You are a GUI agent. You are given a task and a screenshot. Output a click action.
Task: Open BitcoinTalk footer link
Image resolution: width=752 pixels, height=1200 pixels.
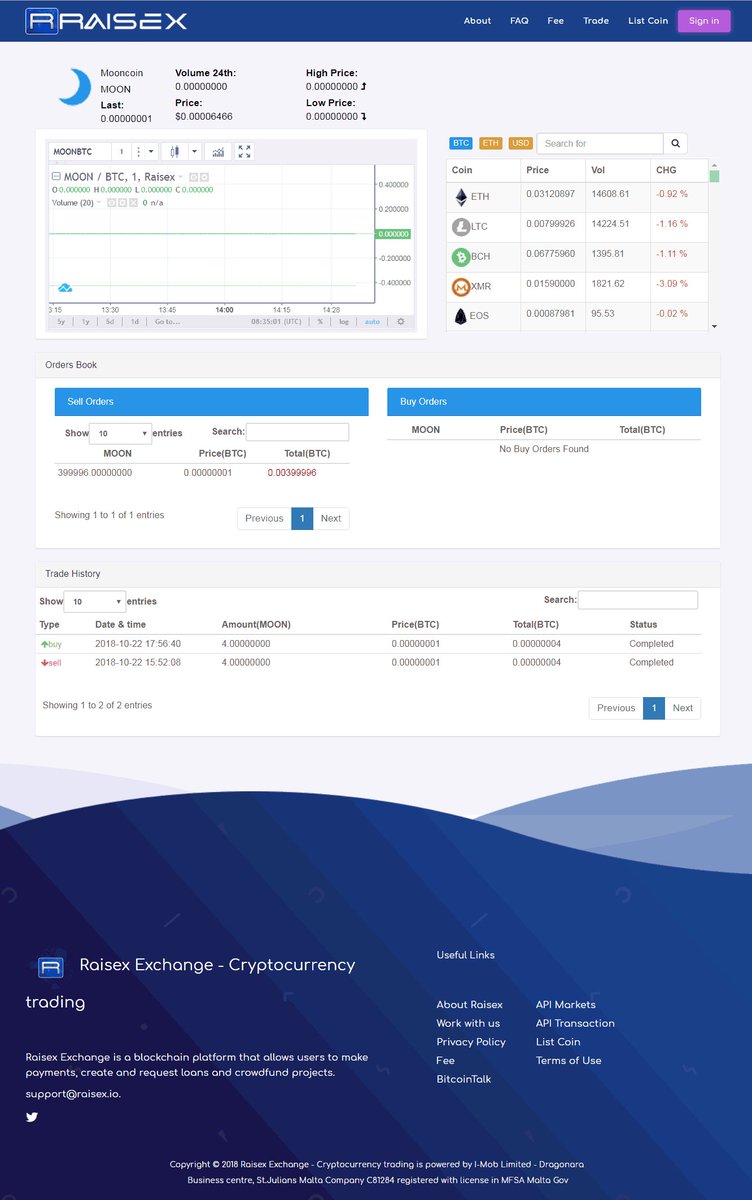pyautogui.click(x=464, y=1079)
